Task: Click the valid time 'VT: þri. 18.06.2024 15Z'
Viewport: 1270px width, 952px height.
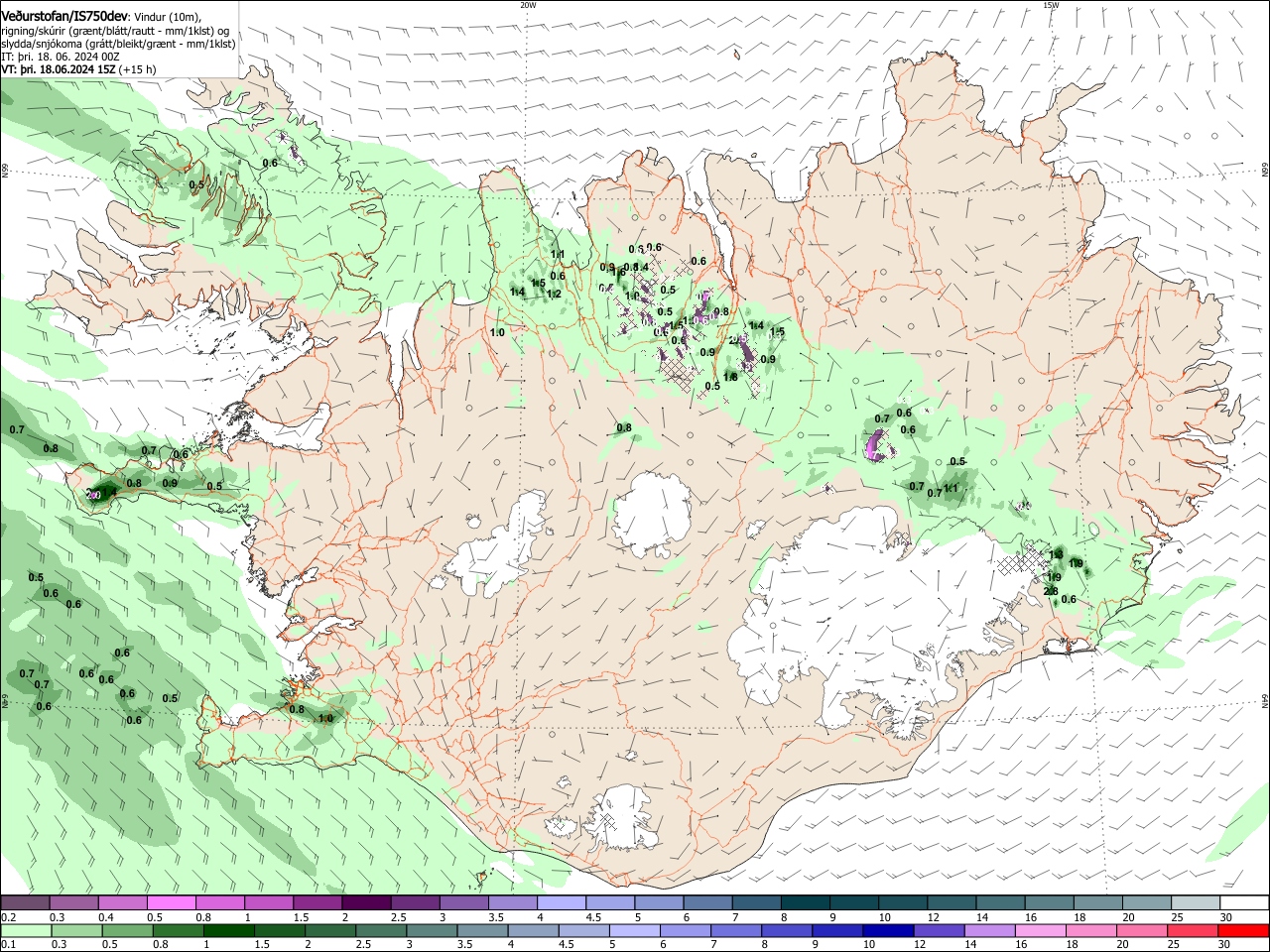Action: 59,70
